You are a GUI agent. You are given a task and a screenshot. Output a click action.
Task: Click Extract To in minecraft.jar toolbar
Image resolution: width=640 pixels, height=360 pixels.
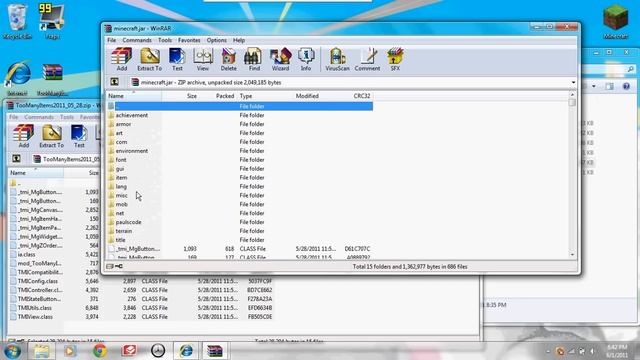point(149,59)
